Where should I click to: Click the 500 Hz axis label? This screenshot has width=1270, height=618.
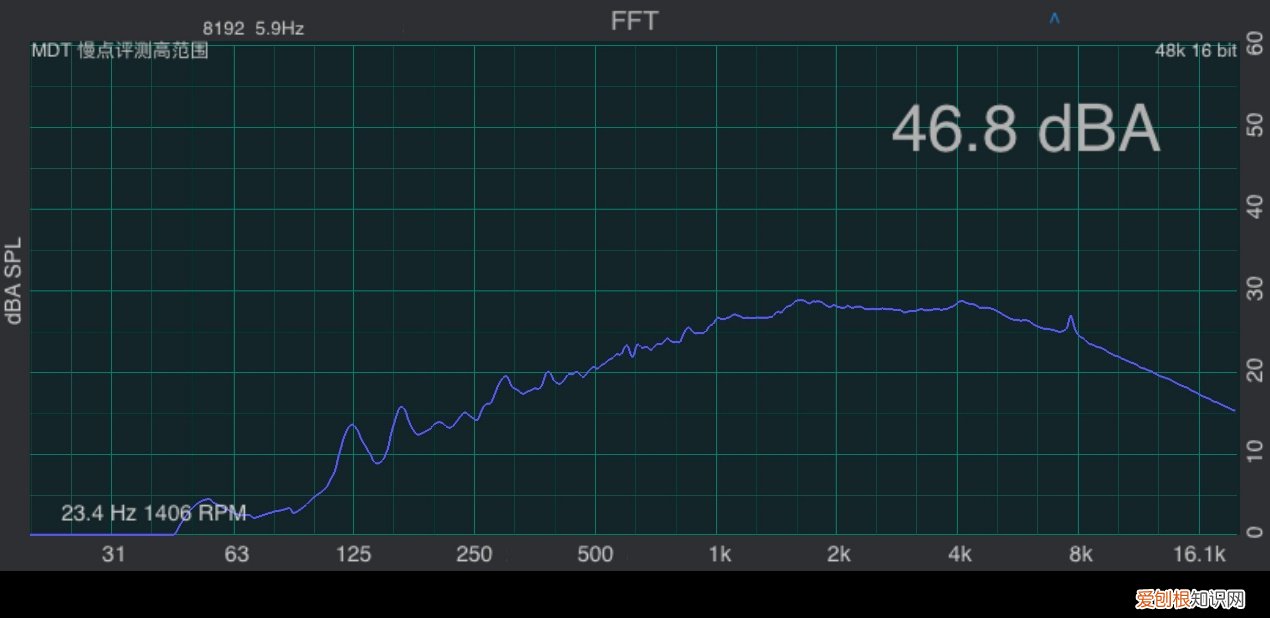(595, 555)
